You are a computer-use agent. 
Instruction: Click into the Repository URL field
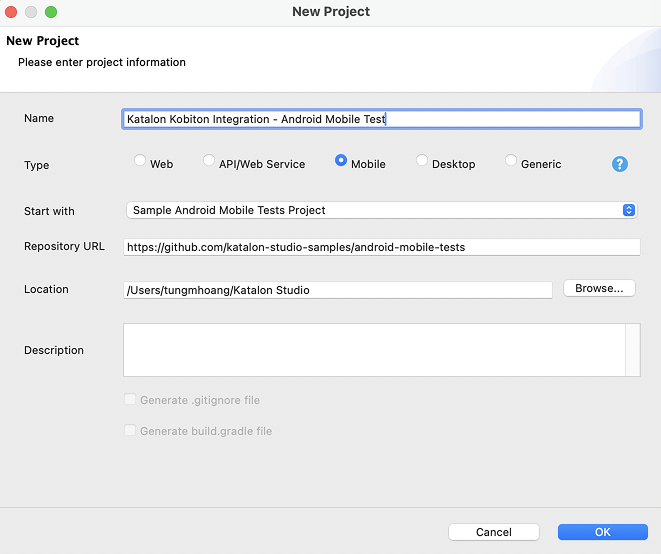tap(382, 247)
